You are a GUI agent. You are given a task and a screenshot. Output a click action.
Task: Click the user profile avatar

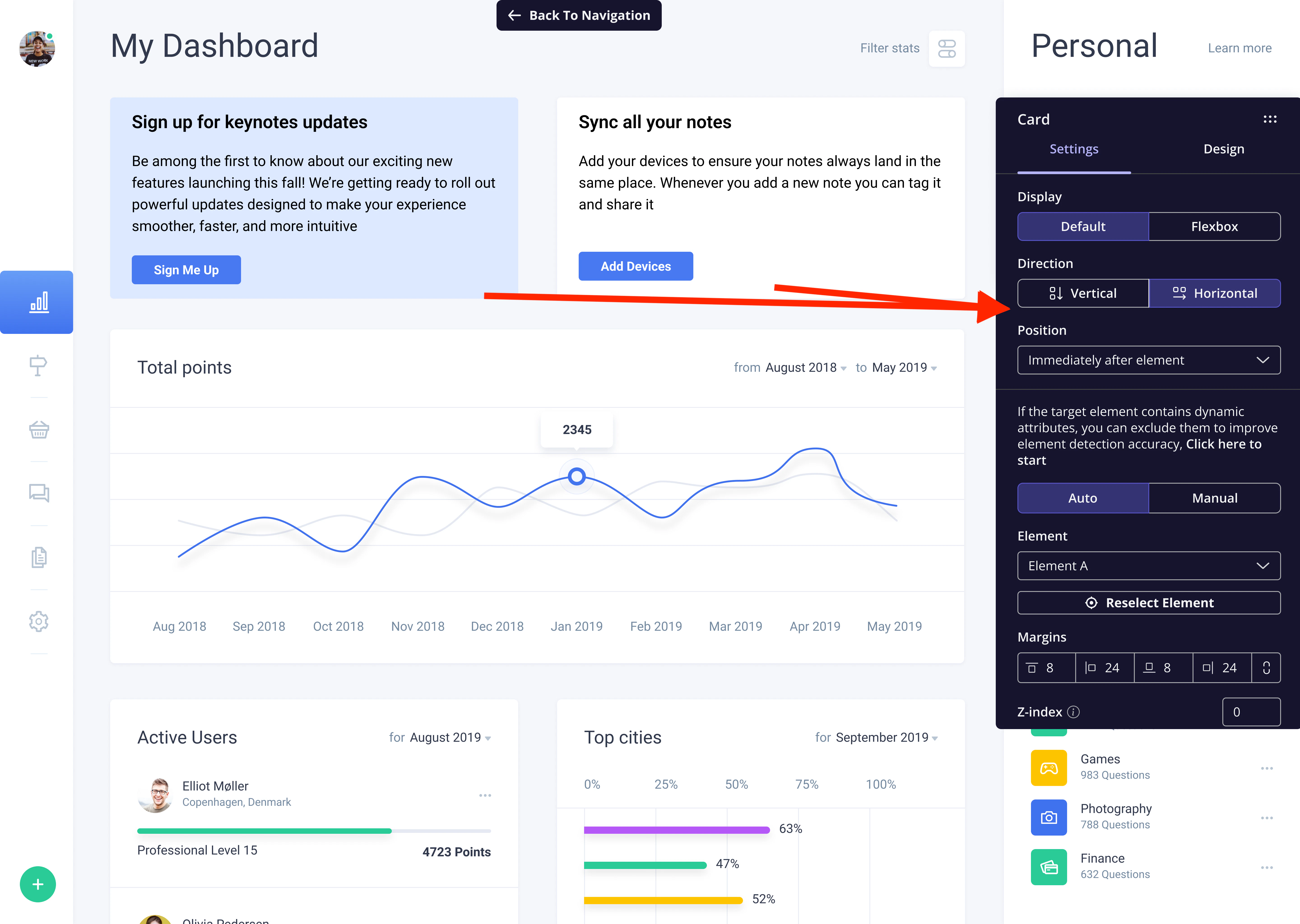point(37,49)
